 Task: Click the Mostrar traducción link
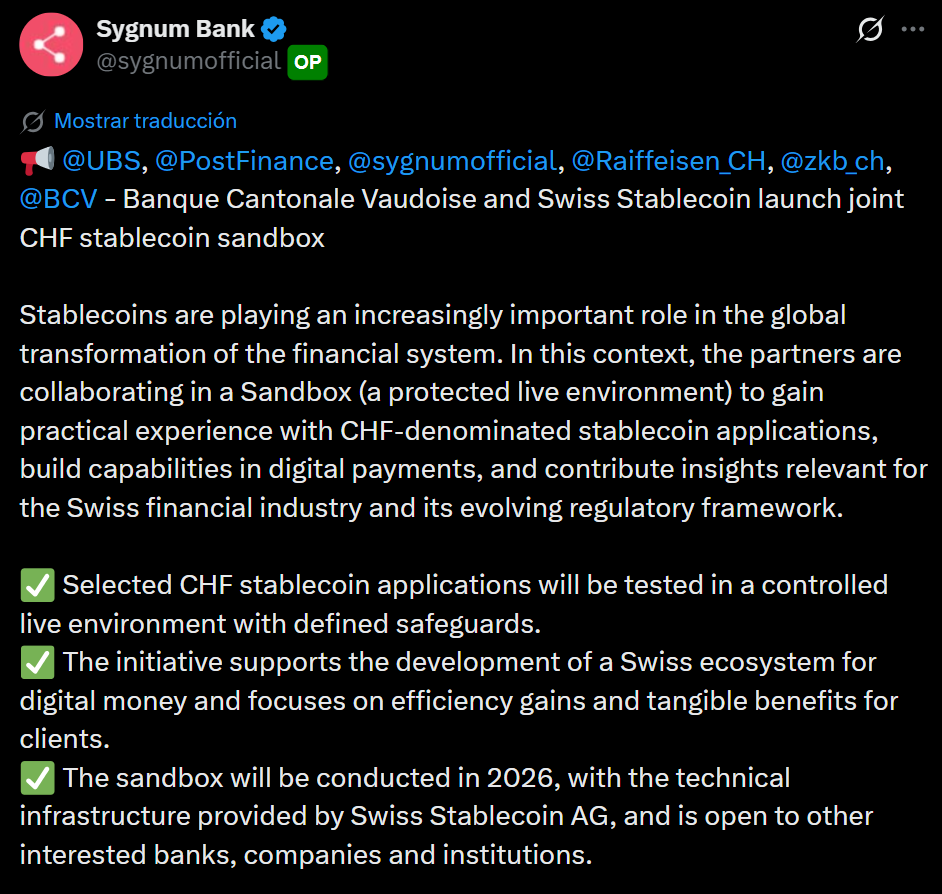pos(144,120)
